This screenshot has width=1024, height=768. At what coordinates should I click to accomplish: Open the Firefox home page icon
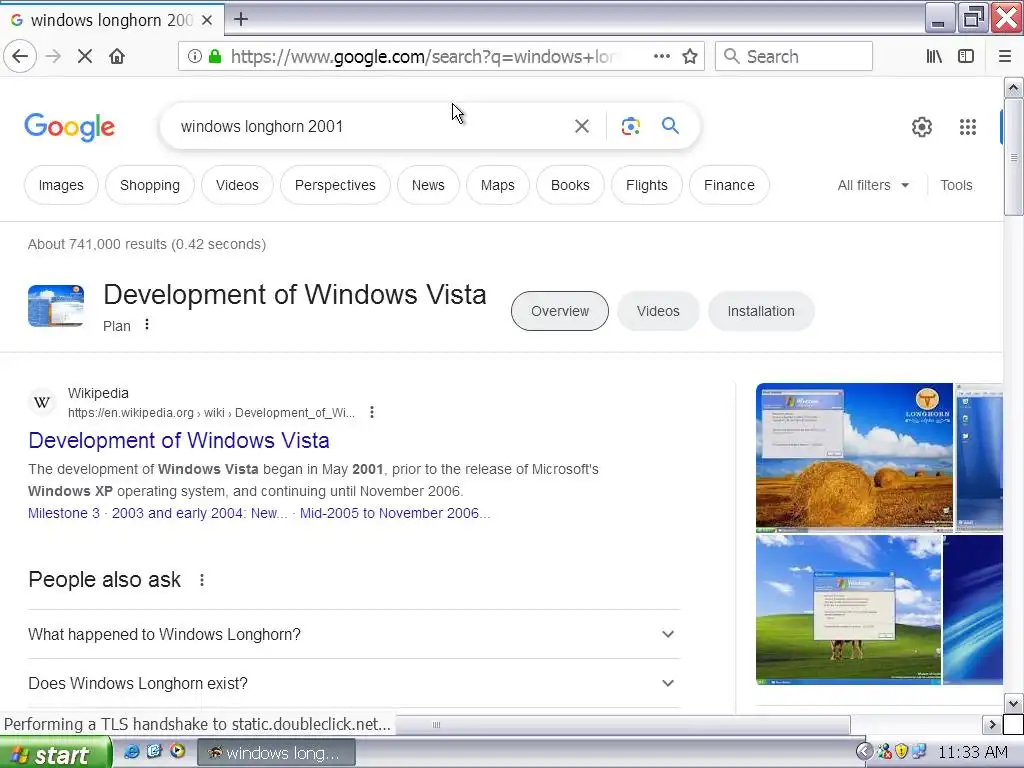(117, 56)
